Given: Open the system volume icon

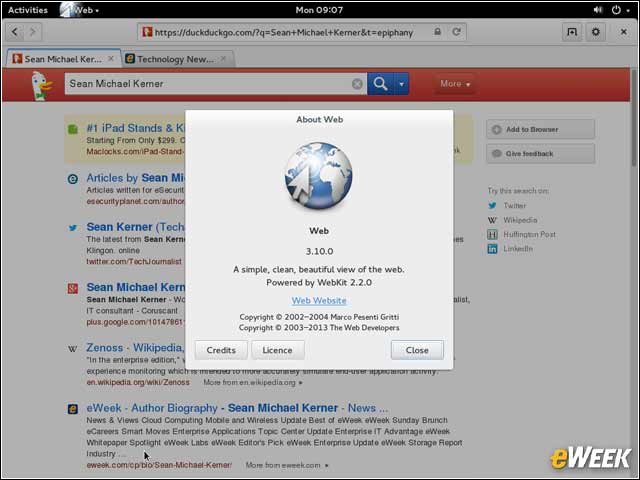Looking at the screenshot, I should click(598, 10).
